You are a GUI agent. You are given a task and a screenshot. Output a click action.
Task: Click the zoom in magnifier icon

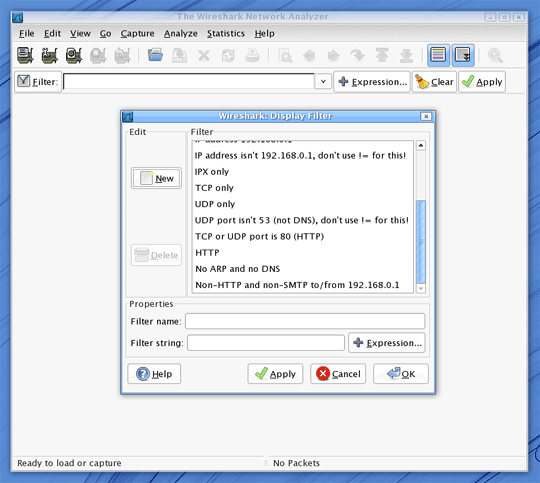pyautogui.click(x=495, y=55)
